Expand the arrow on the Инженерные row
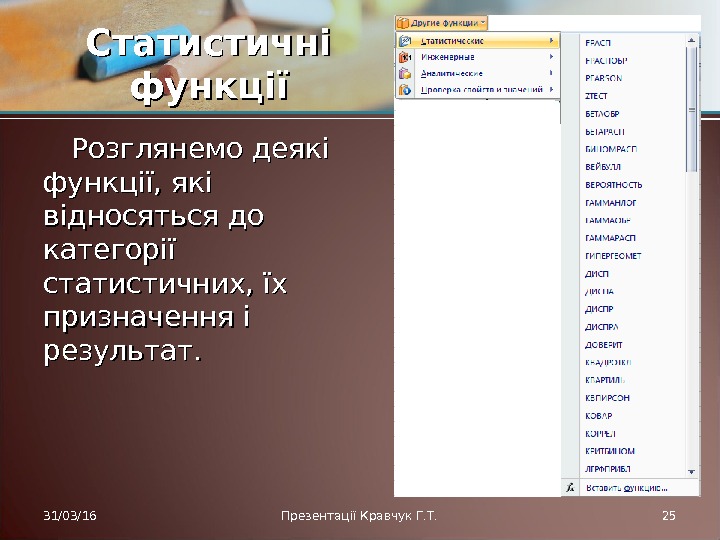This screenshot has height=540, width=720. [551, 57]
